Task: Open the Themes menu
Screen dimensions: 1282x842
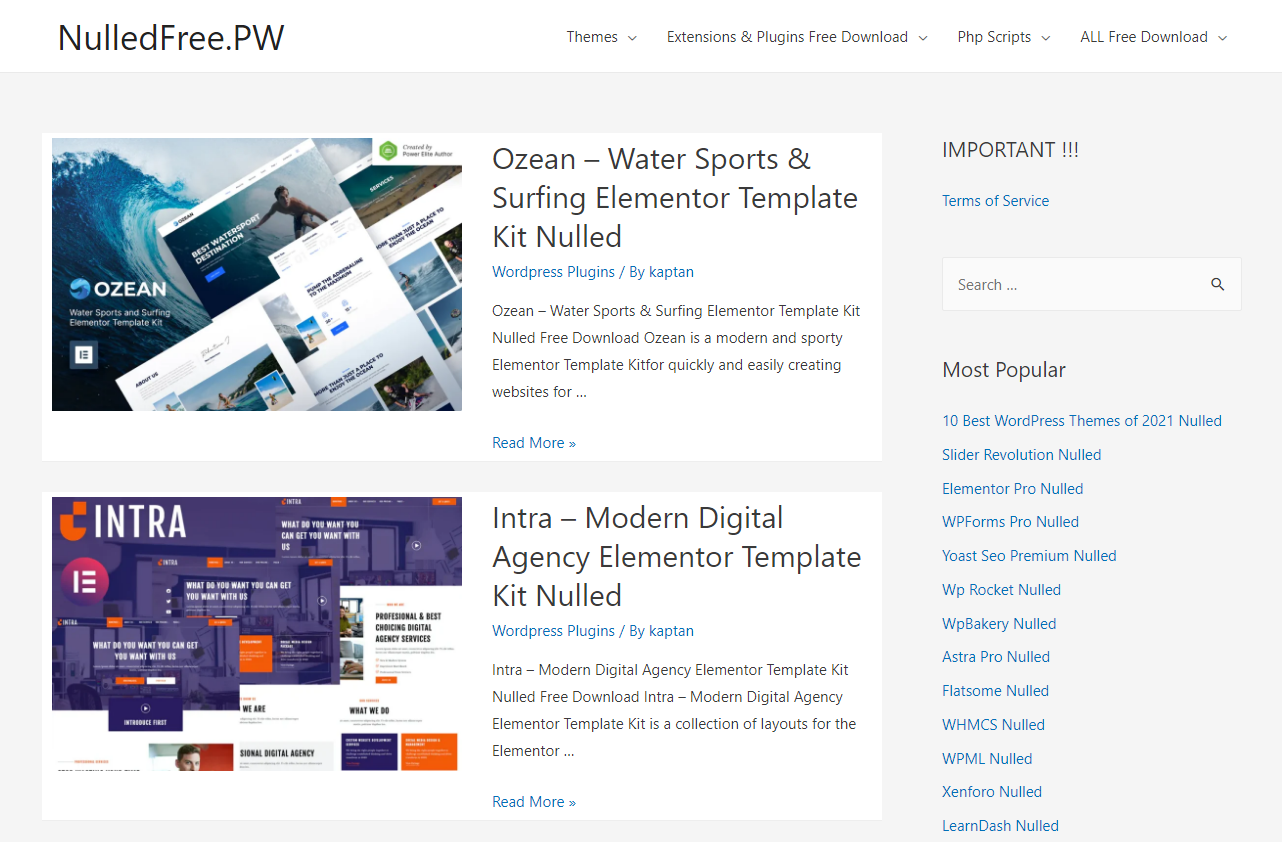Action: click(x=592, y=37)
